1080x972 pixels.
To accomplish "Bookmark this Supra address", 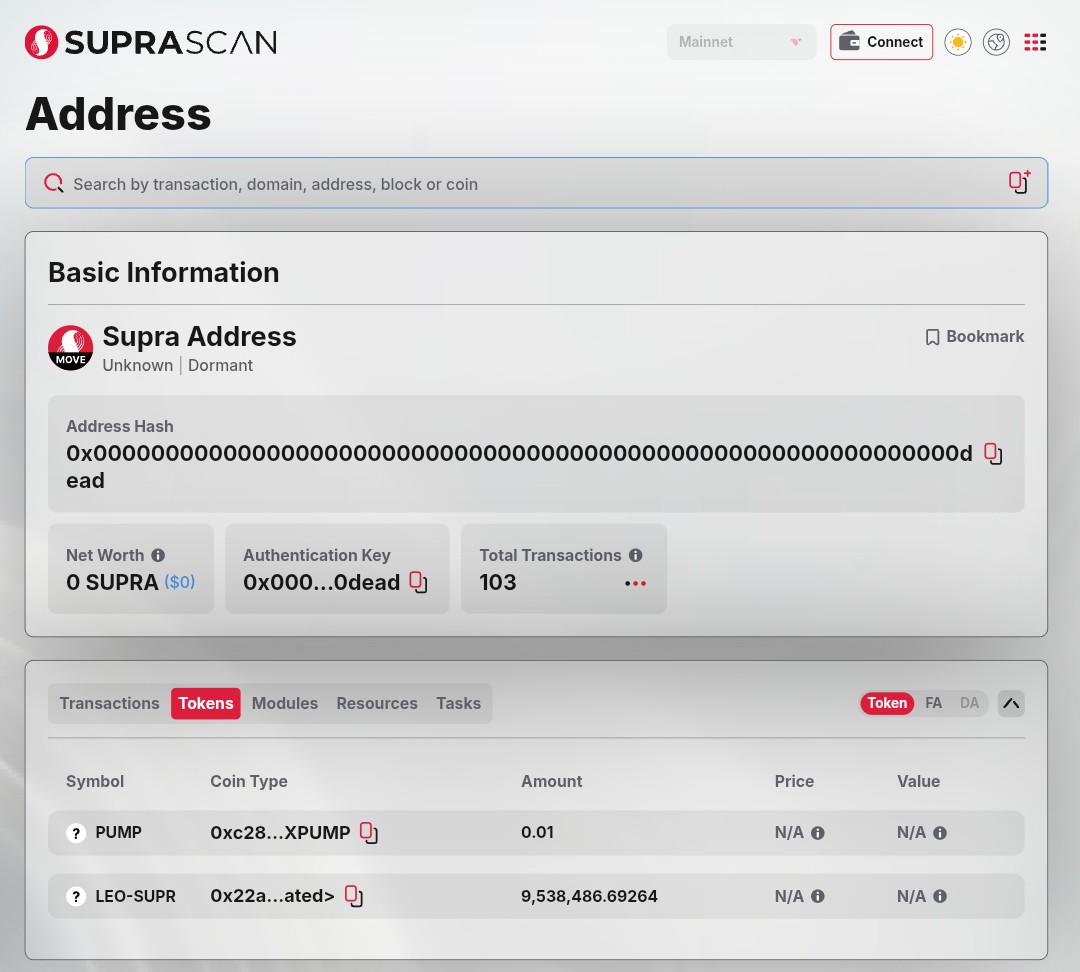I will coord(975,336).
